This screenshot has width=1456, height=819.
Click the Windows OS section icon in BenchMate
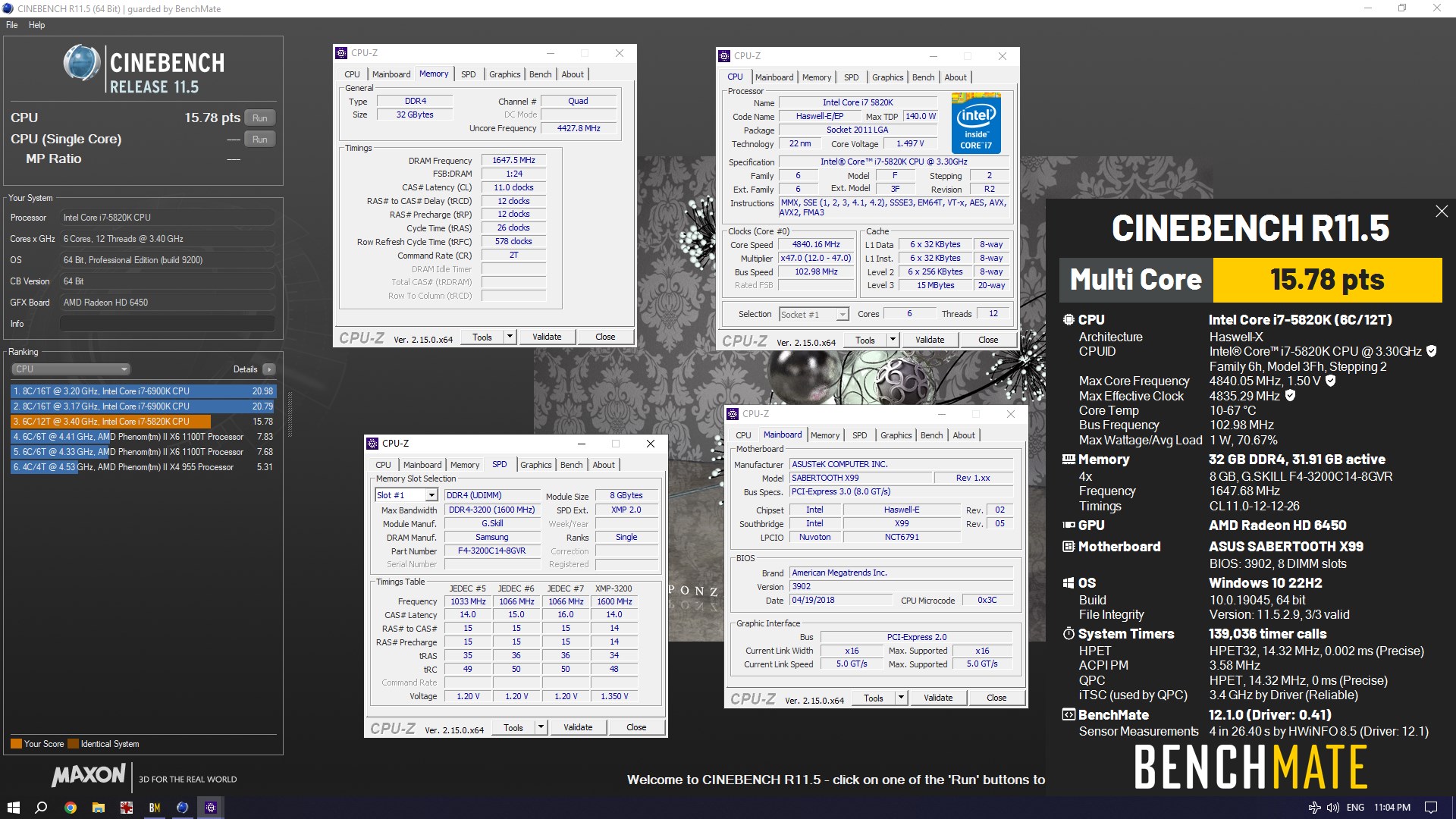(1068, 583)
